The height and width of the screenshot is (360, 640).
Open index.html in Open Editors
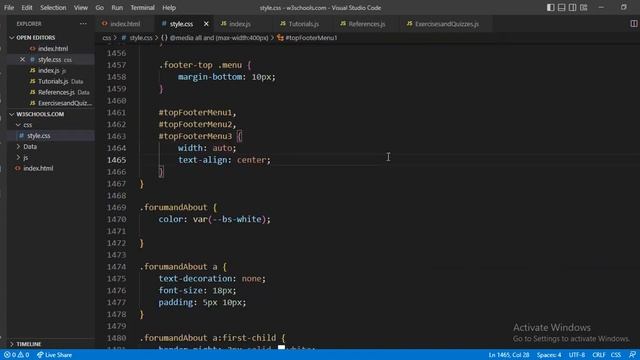pos(53,49)
